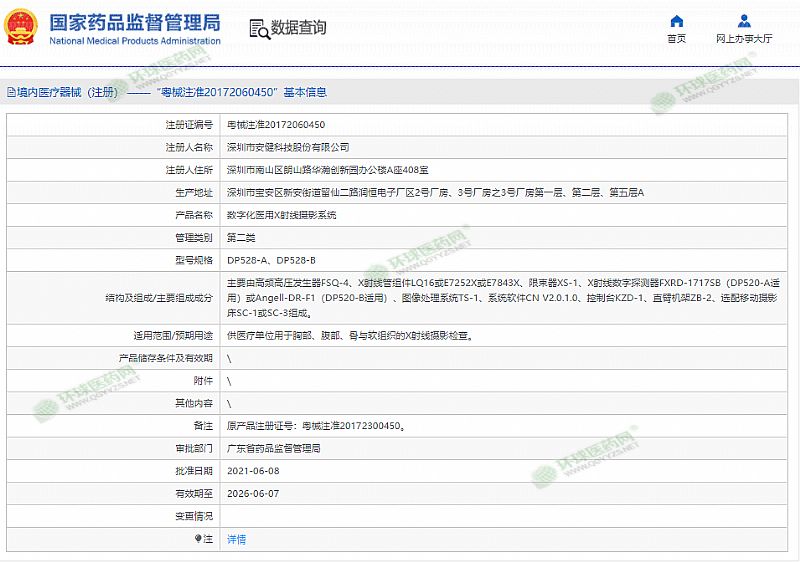The height and width of the screenshot is (562, 800).
Task: Click registrant name 深圳市安健科技股份有限公司
Action: (288, 147)
